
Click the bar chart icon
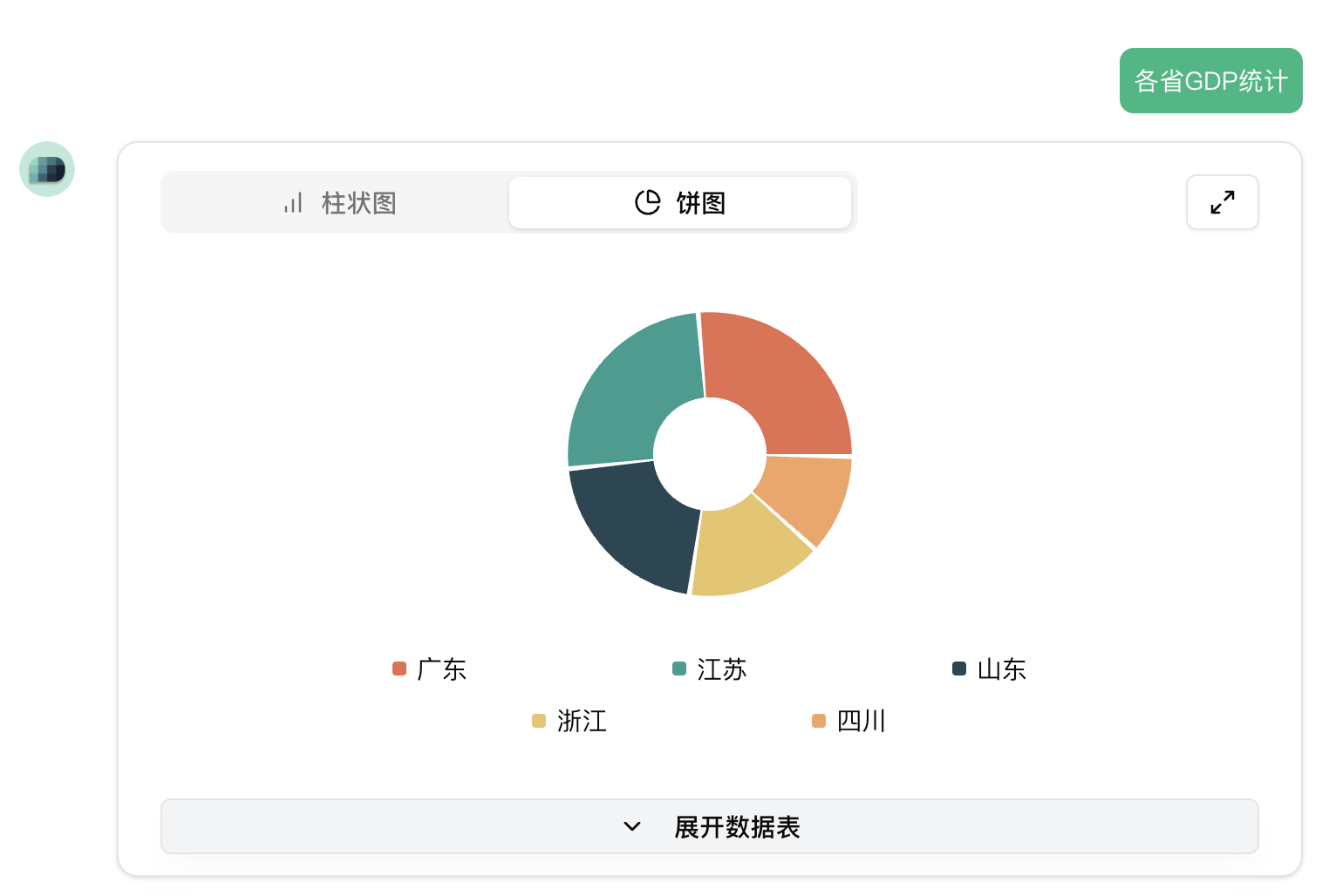(x=293, y=203)
